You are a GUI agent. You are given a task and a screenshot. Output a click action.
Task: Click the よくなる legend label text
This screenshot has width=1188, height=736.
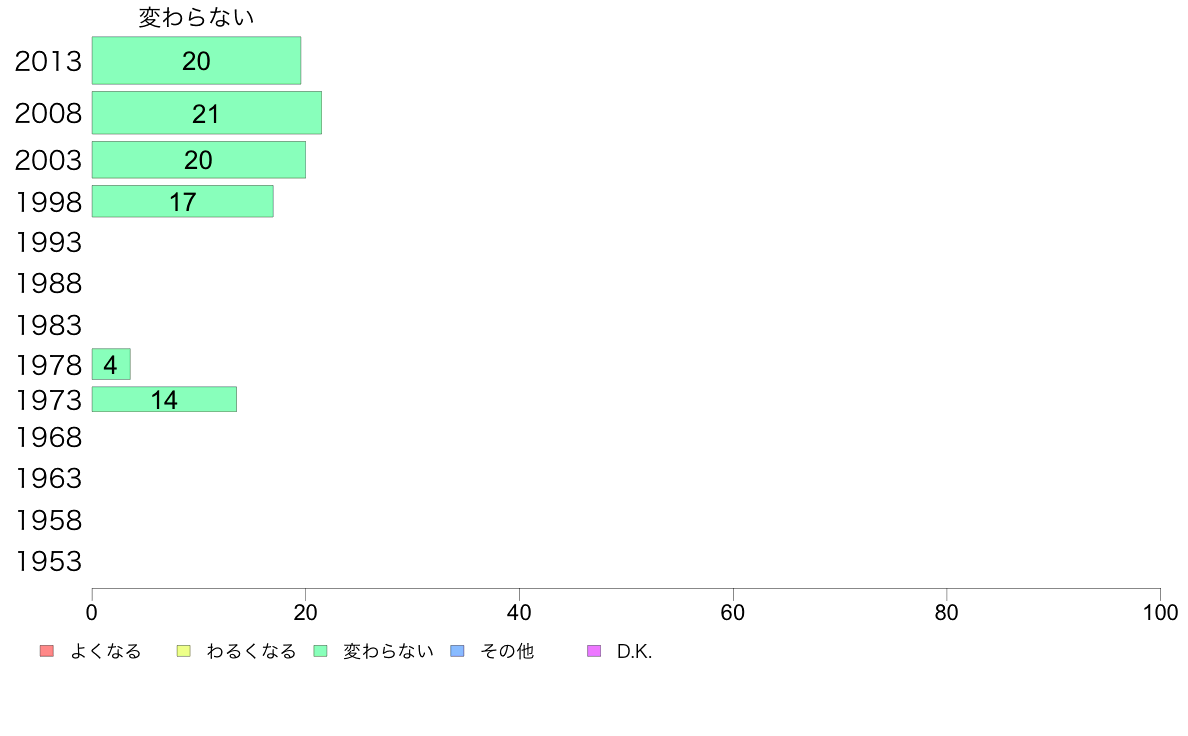[x=105, y=652]
